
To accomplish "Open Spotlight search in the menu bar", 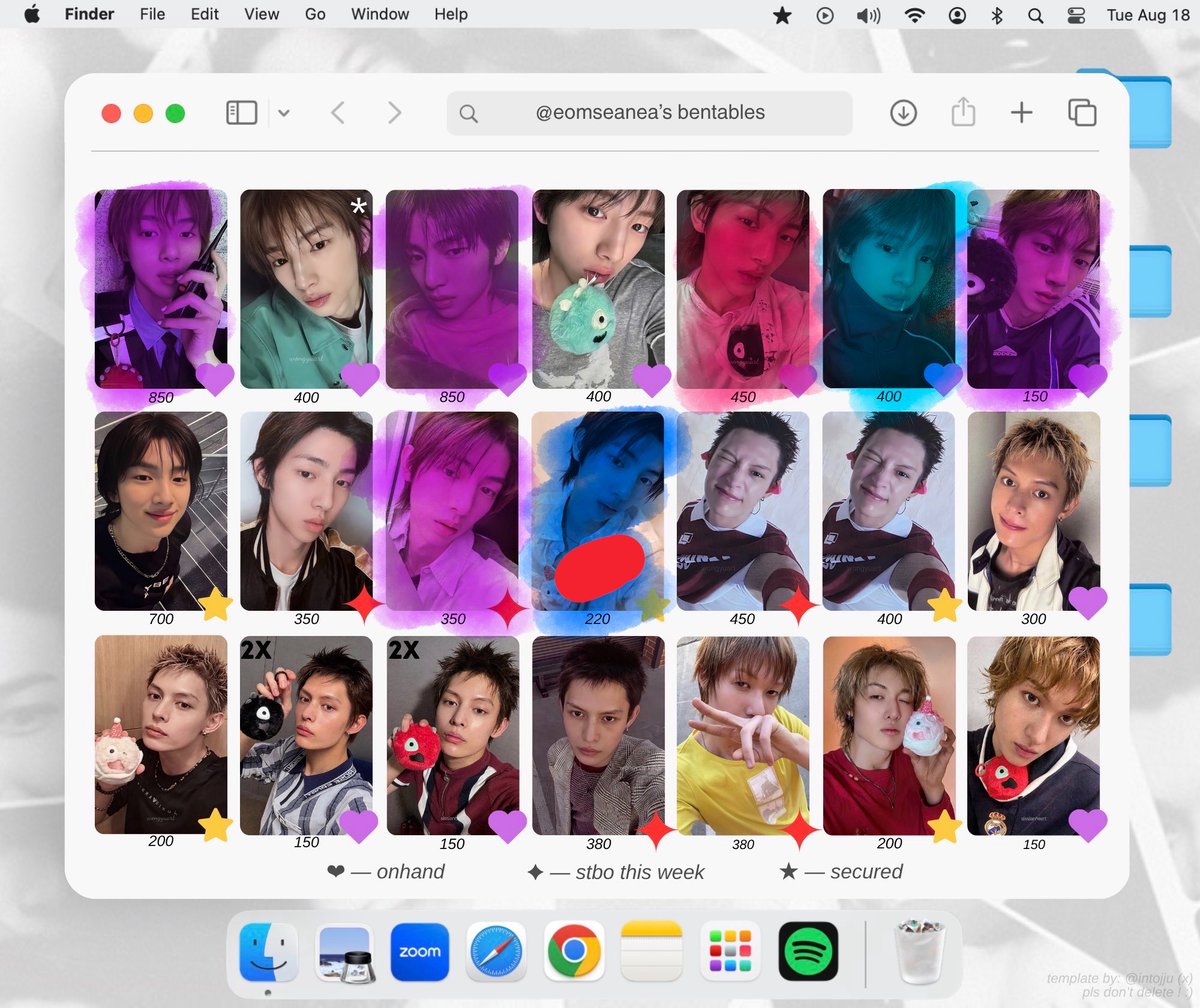I will 1035,15.
